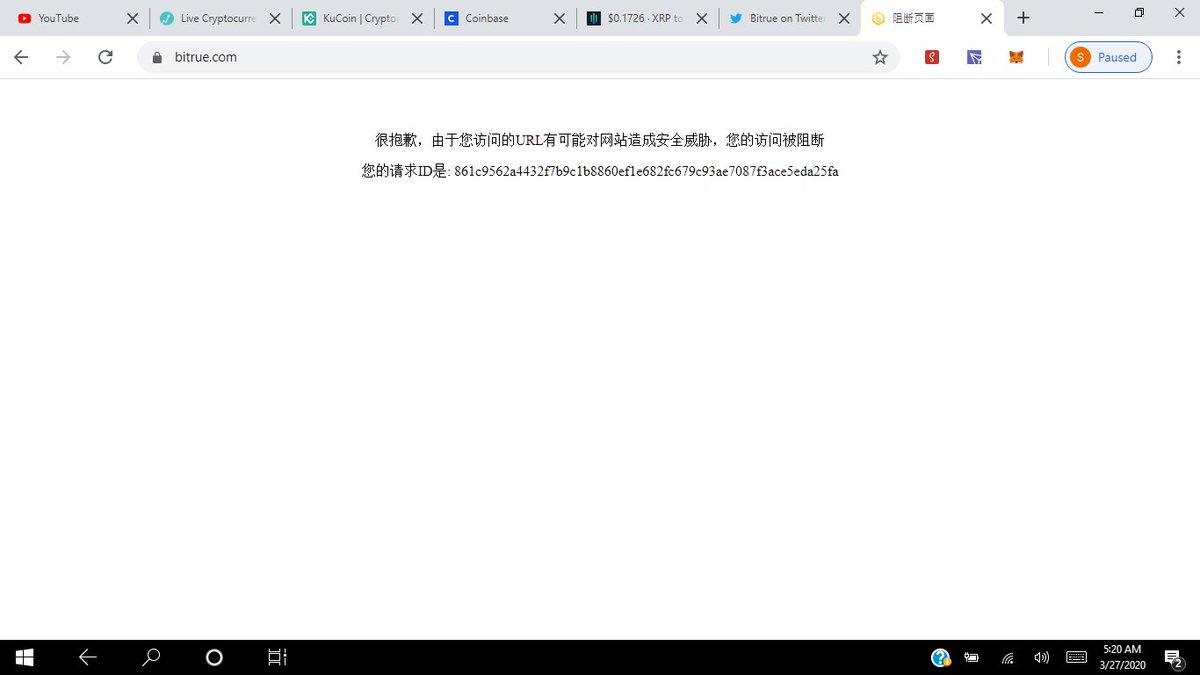
Task: Open the volume speaker tray icon
Action: coord(1041,657)
